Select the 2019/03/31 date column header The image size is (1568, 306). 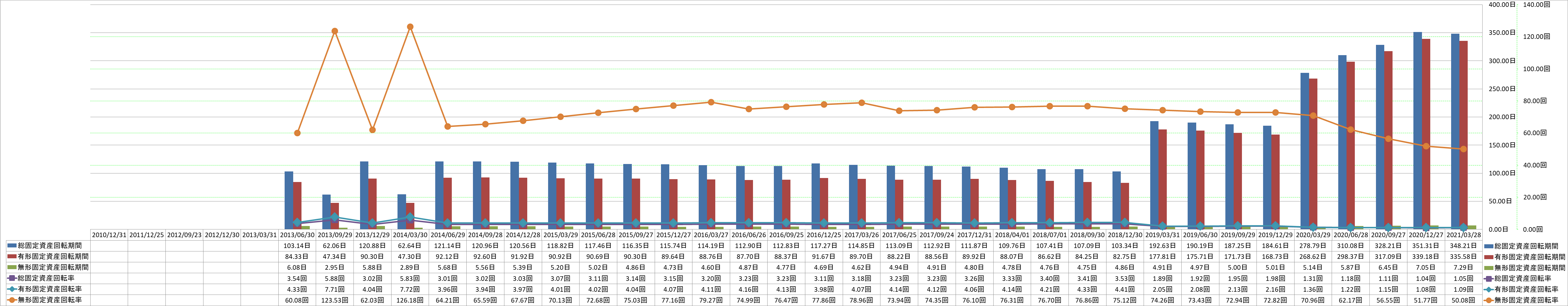(1162, 235)
